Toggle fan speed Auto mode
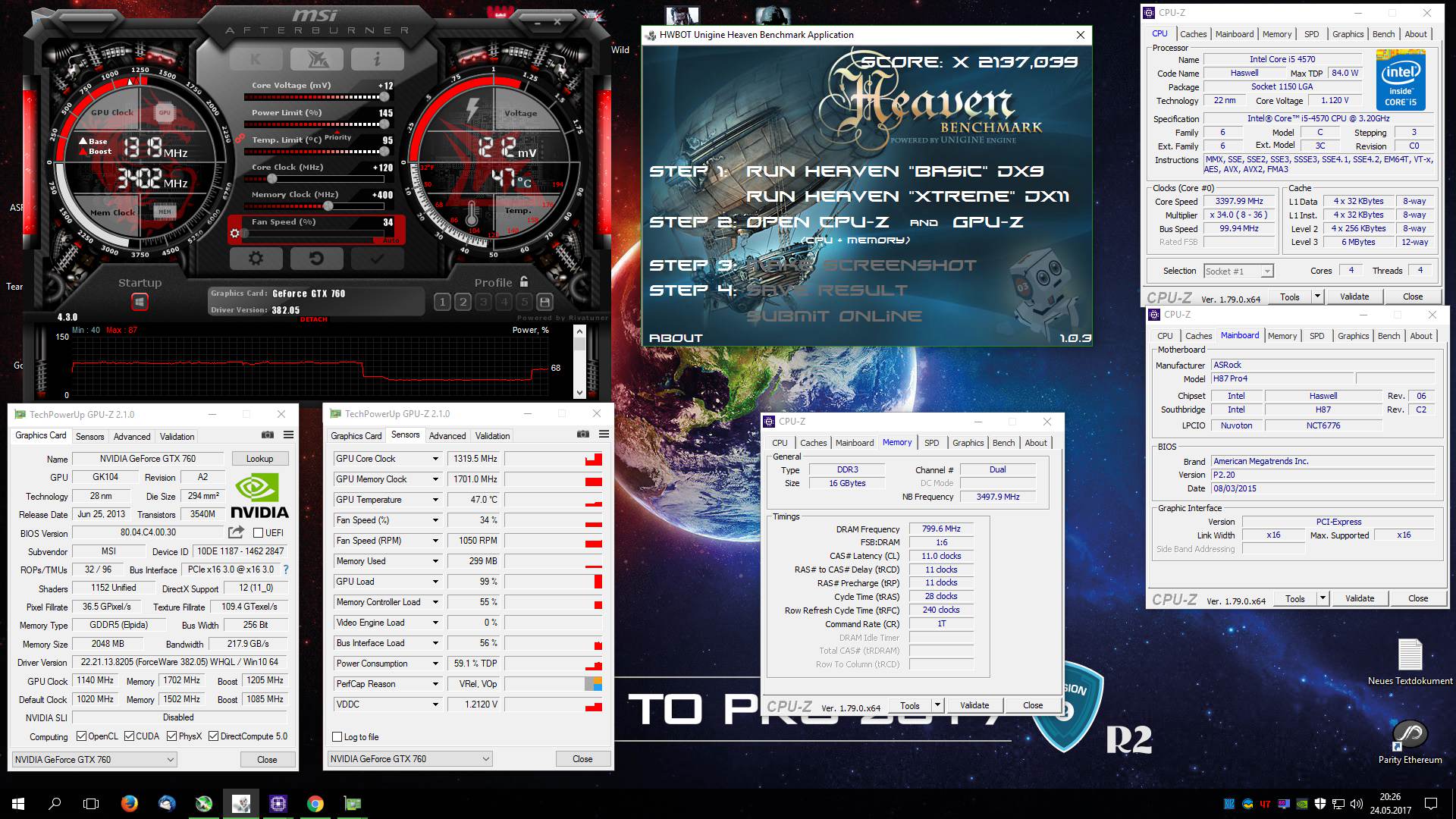Viewport: 1456px width, 819px height. (391, 240)
